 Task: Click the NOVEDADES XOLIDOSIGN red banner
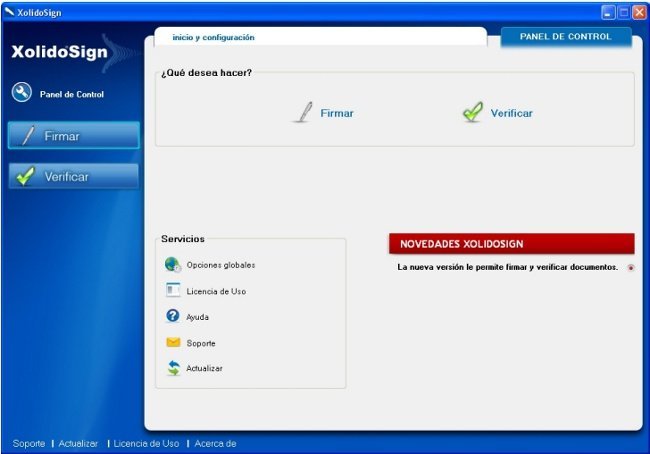[512, 244]
